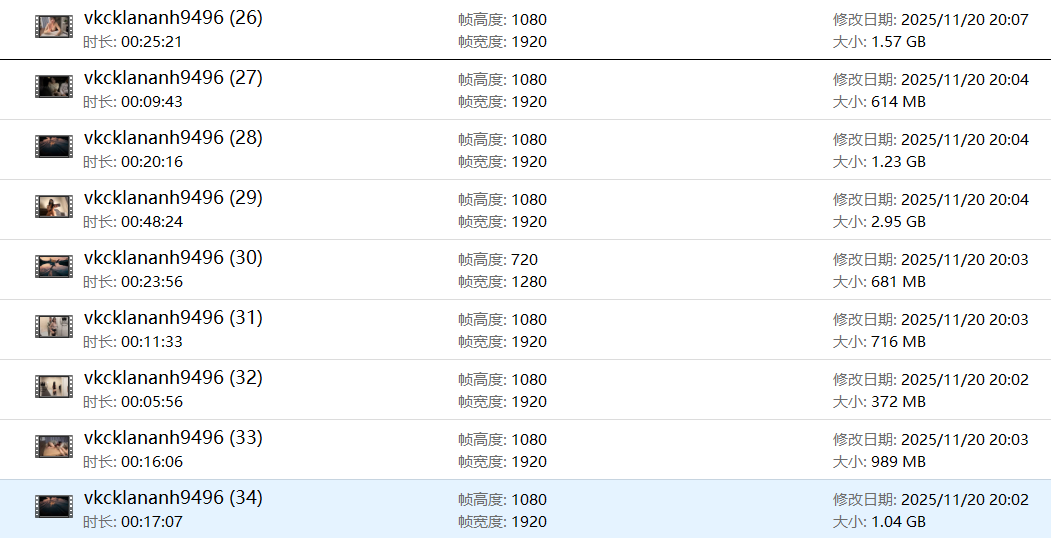The image size is (1051, 538).
Task: Select the video thumbnail for vkcklananh9496 (29)
Action: 53,207
